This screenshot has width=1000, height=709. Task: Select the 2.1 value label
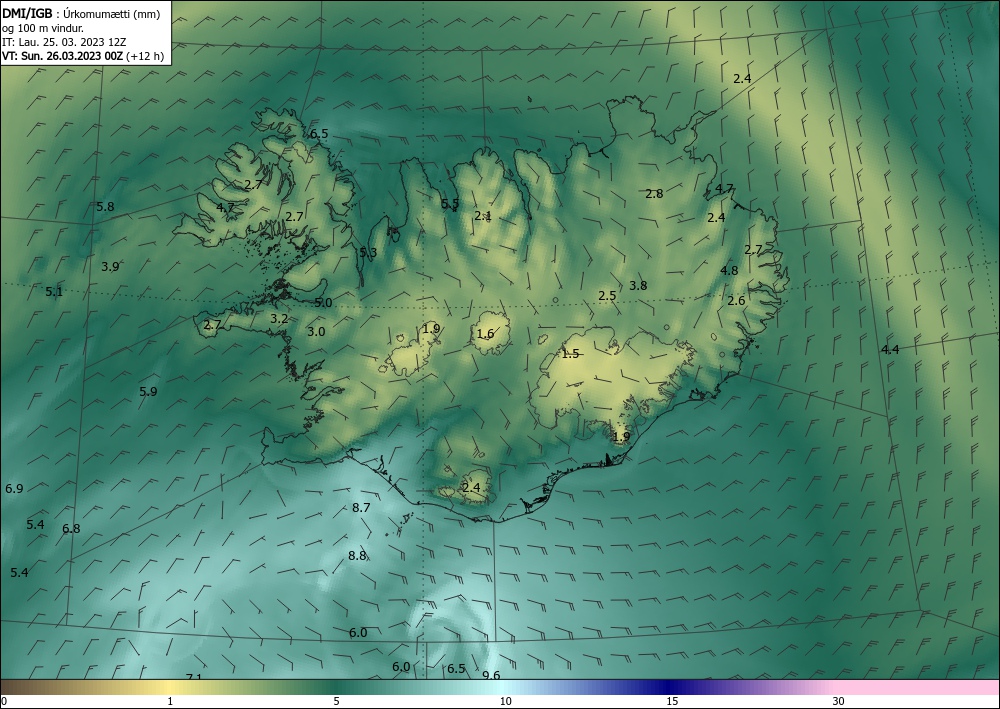[x=483, y=216]
